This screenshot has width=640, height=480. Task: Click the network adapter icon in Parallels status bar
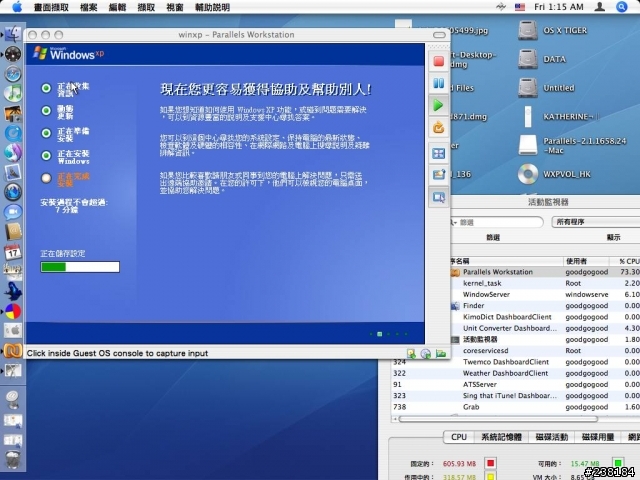(x=440, y=353)
